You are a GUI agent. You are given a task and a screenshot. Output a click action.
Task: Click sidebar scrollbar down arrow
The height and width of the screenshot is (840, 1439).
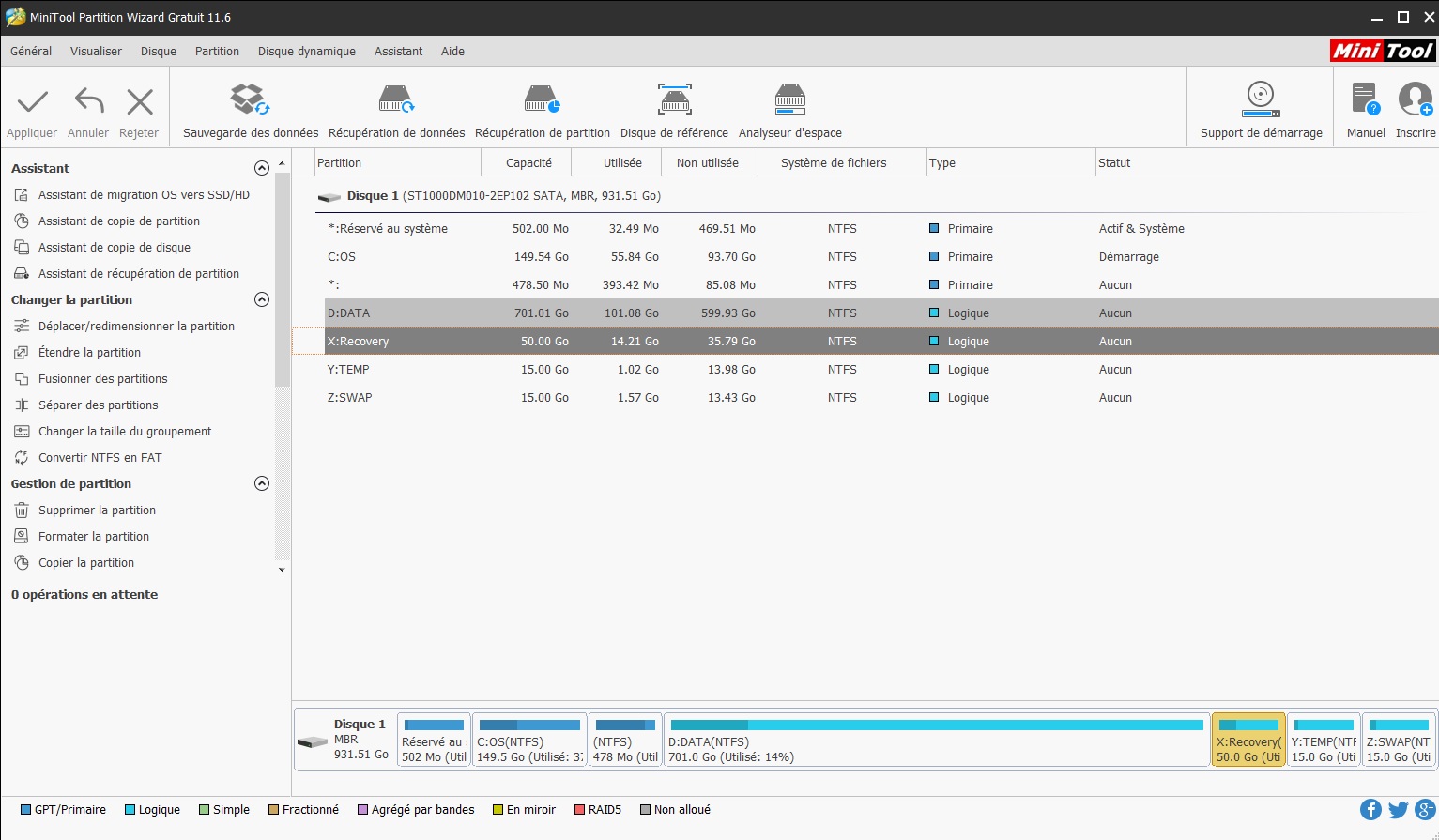click(x=282, y=570)
